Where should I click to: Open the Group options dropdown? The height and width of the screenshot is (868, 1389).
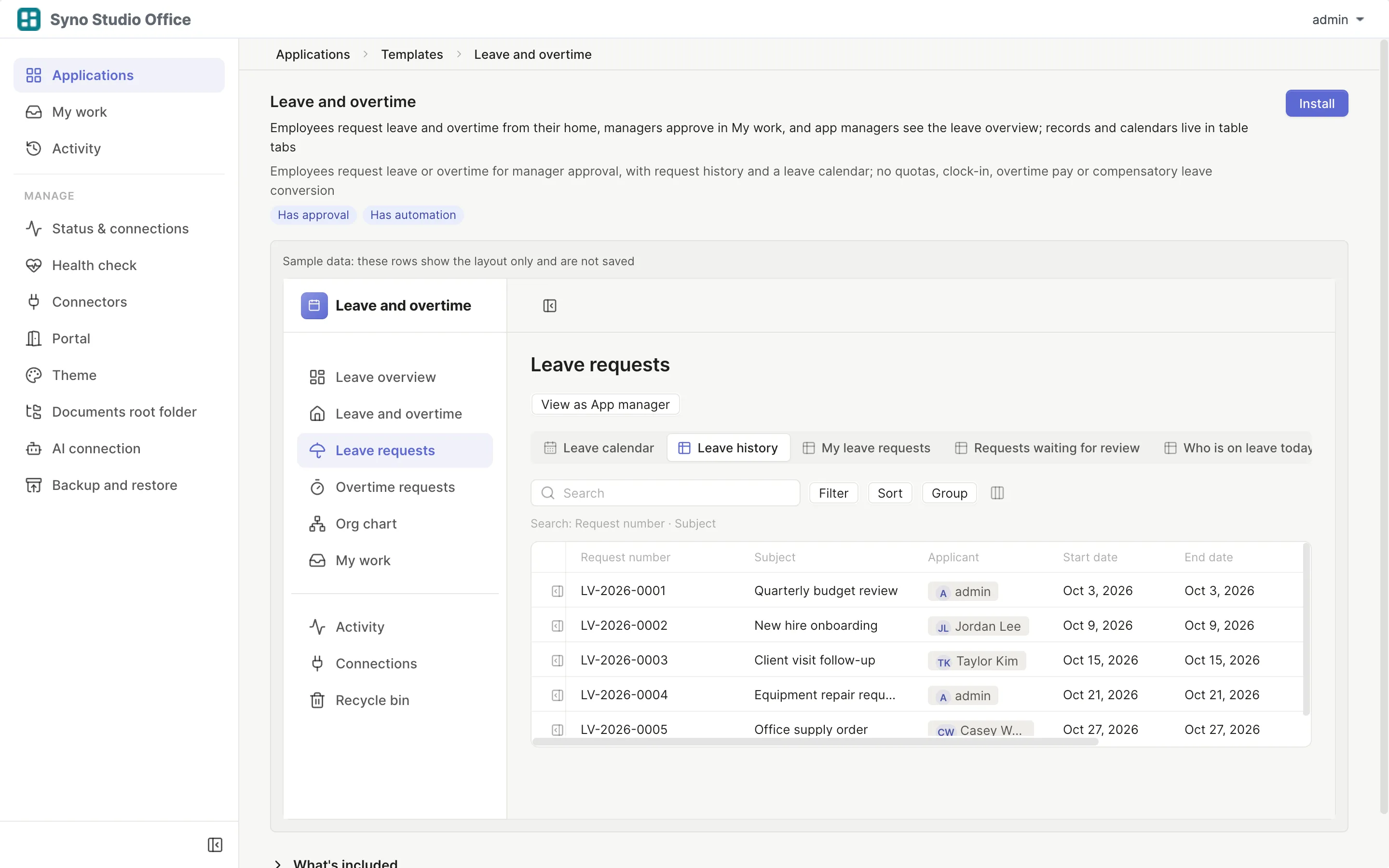point(949,493)
